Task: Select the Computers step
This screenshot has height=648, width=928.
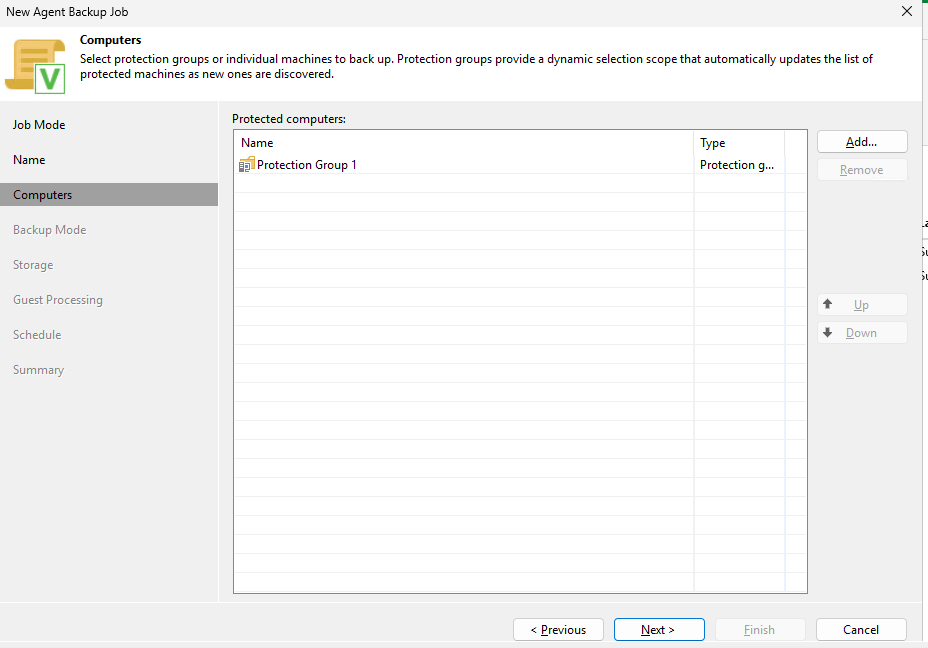Action: [x=109, y=195]
